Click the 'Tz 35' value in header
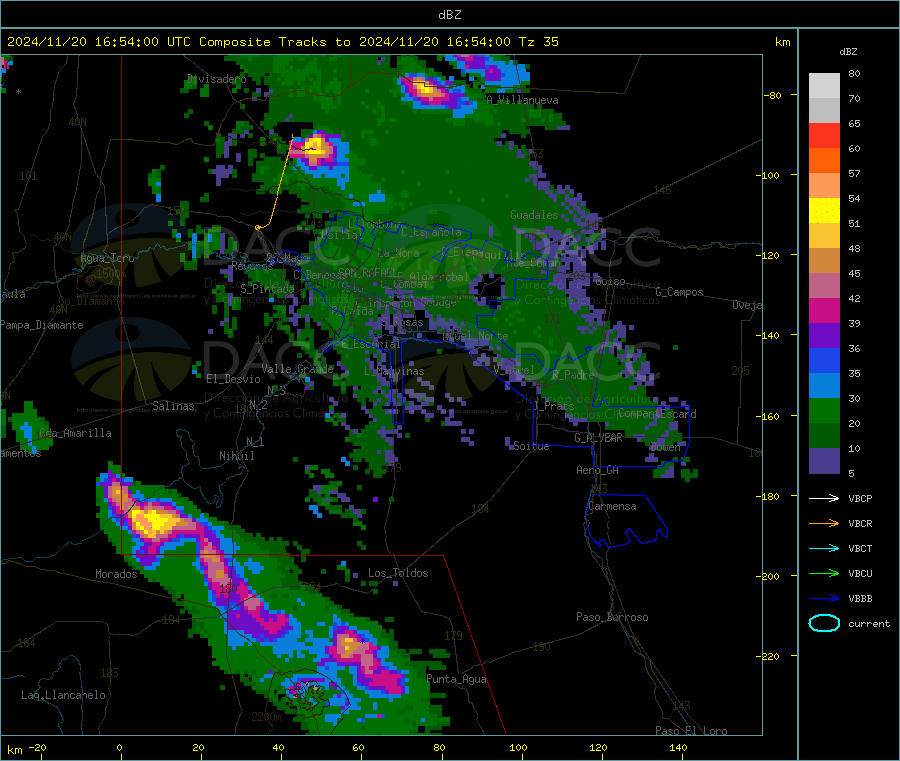 point(538,42)
